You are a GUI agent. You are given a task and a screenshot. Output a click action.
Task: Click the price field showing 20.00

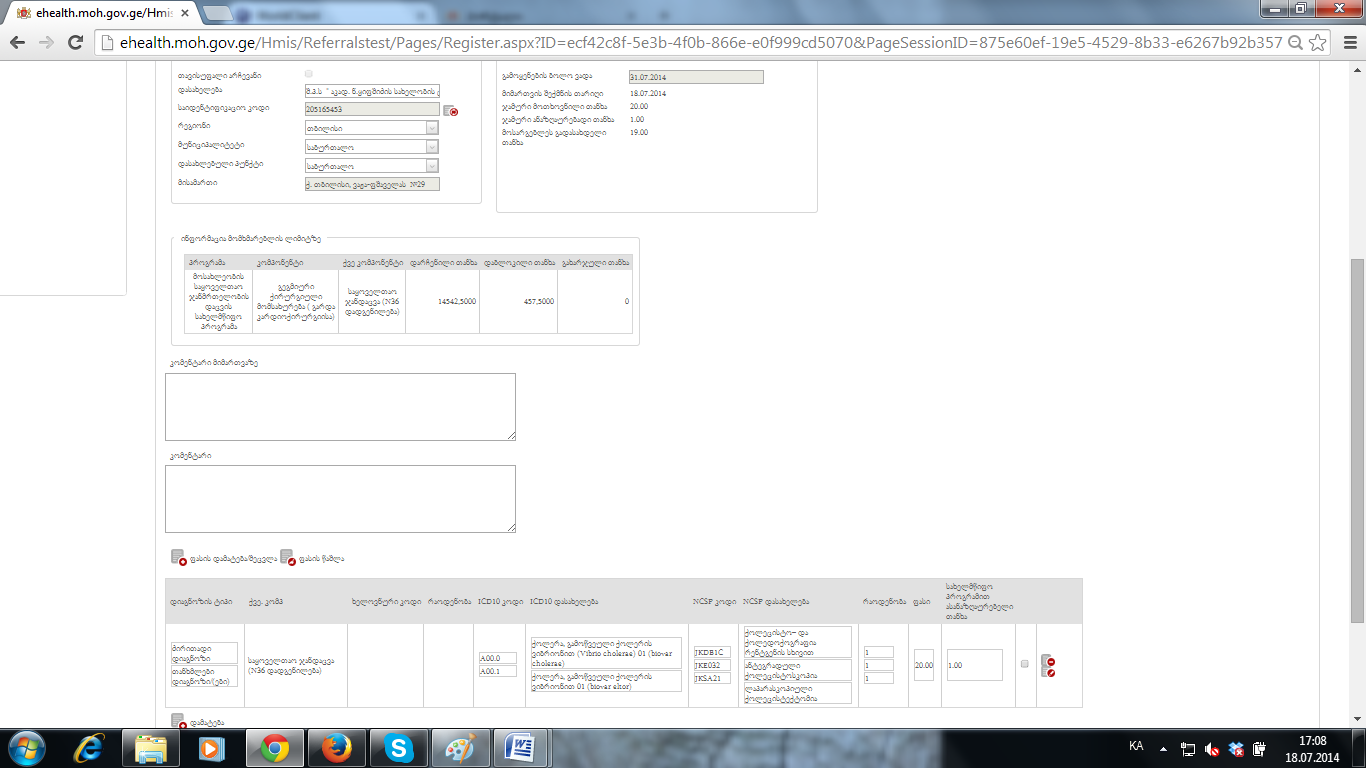[x=923, y=665]
